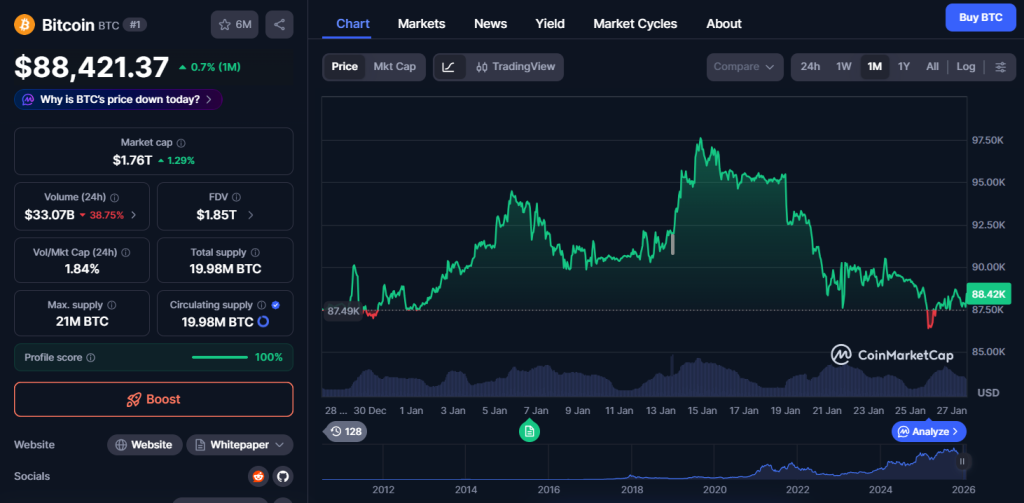Click info icon beside Circulating supply
Viewport: 1024px width, 503px height.
(x=261, y=305)
